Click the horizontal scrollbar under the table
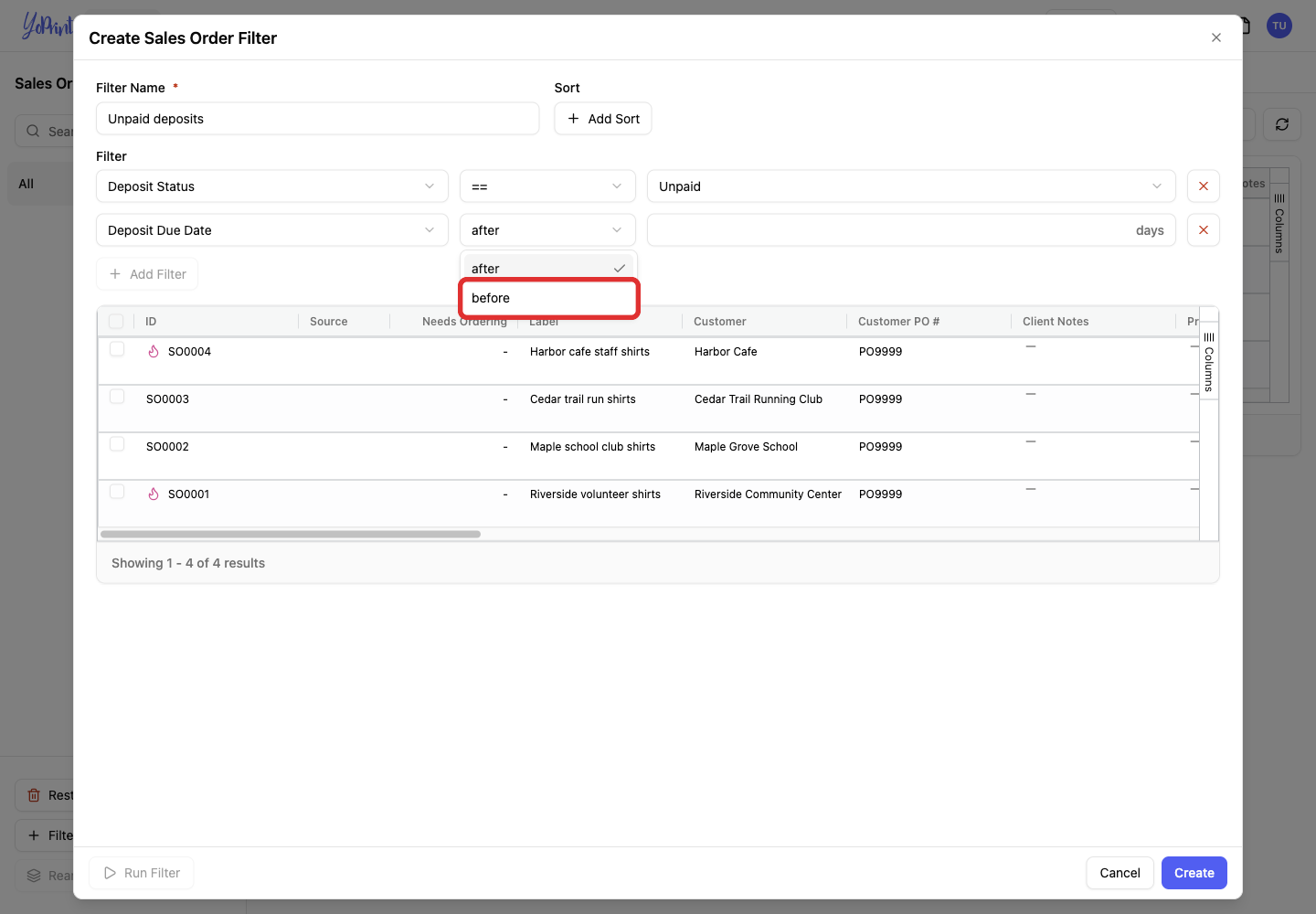The width and height of the screenshot is (1316, 914). [x=291, y=534]
